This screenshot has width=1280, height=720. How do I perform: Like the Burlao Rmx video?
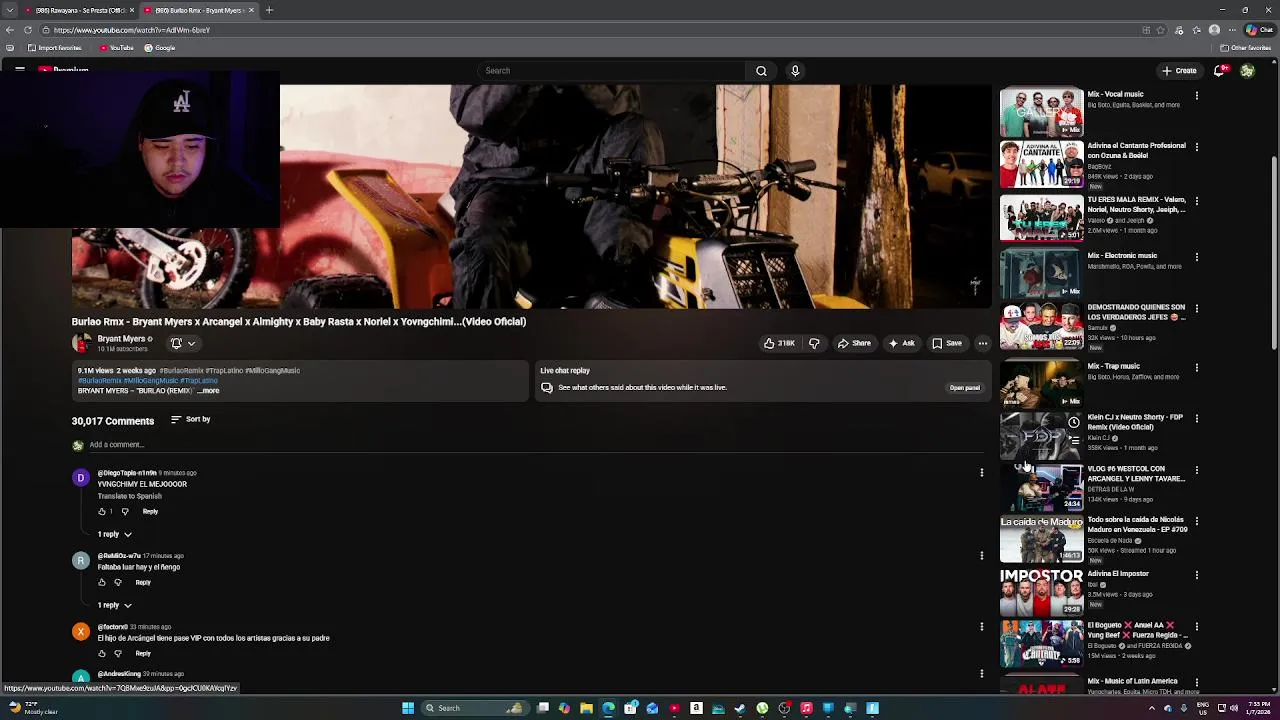tap(779, 343)
